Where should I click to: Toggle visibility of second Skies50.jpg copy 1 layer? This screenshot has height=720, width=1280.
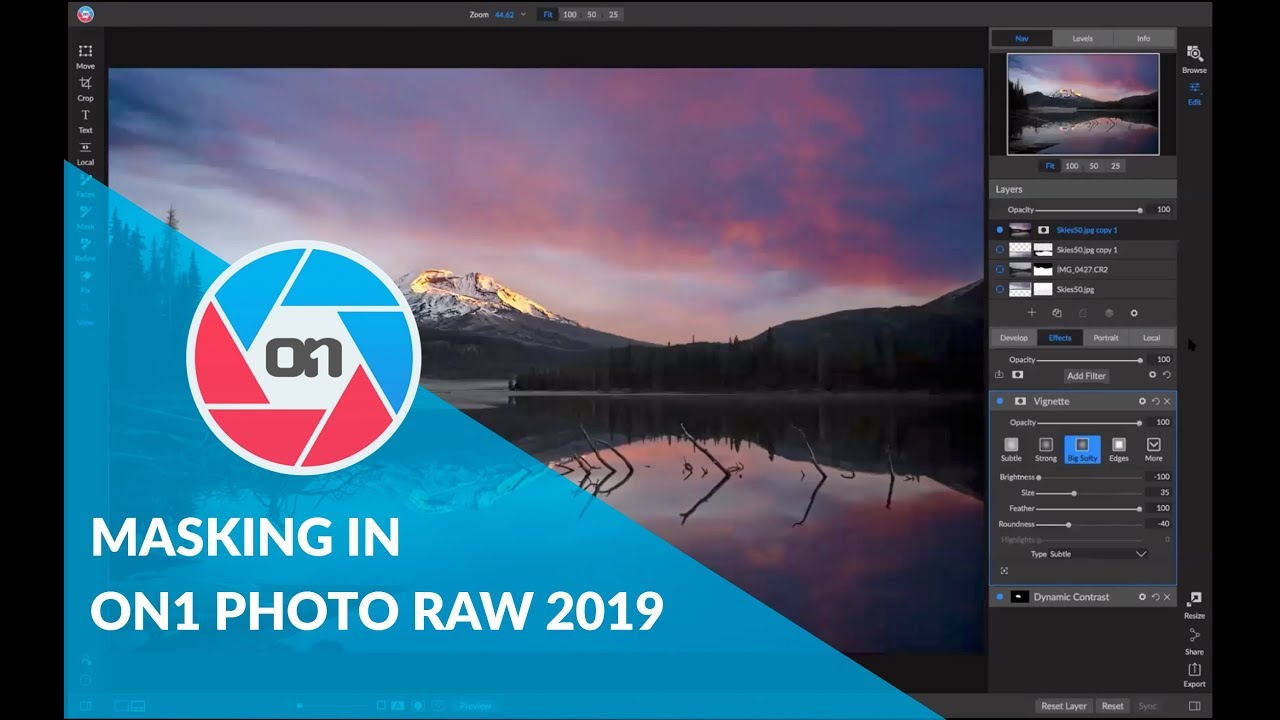point(1000,250)
